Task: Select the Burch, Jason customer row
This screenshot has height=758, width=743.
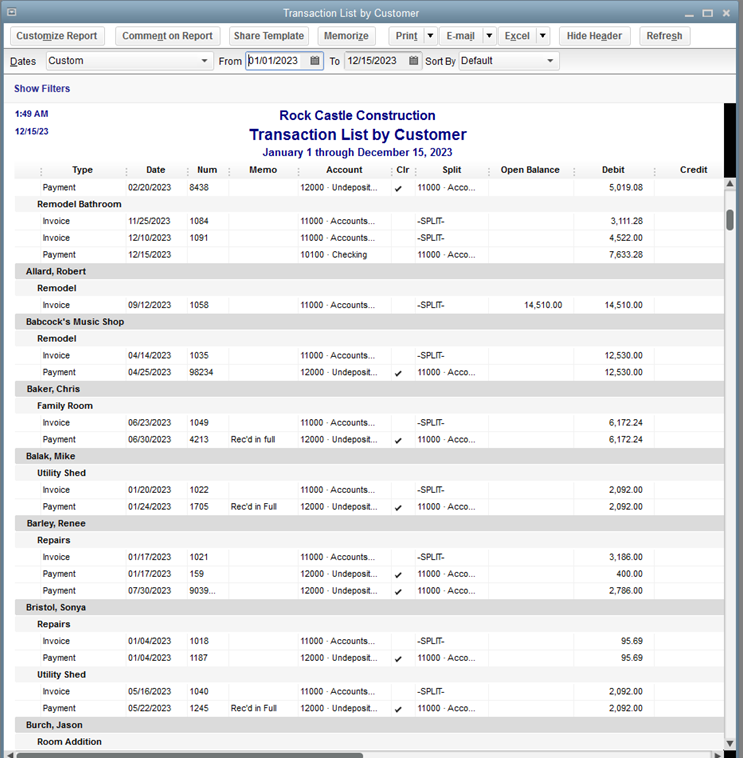Action: point(369,725)
